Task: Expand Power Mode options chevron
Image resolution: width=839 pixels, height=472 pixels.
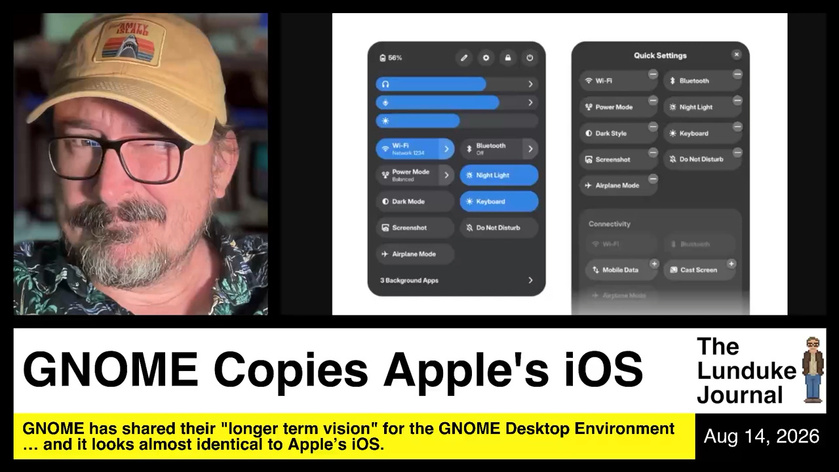Action: 446,175
